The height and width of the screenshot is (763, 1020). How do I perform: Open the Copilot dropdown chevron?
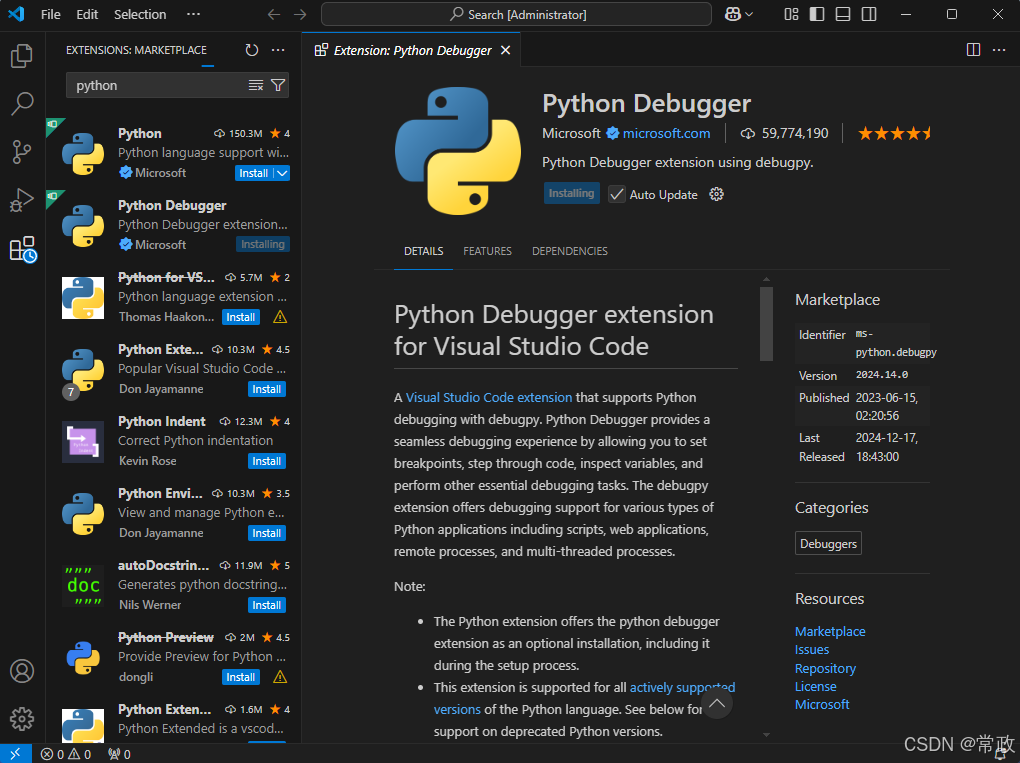click(x=749, y=14)
